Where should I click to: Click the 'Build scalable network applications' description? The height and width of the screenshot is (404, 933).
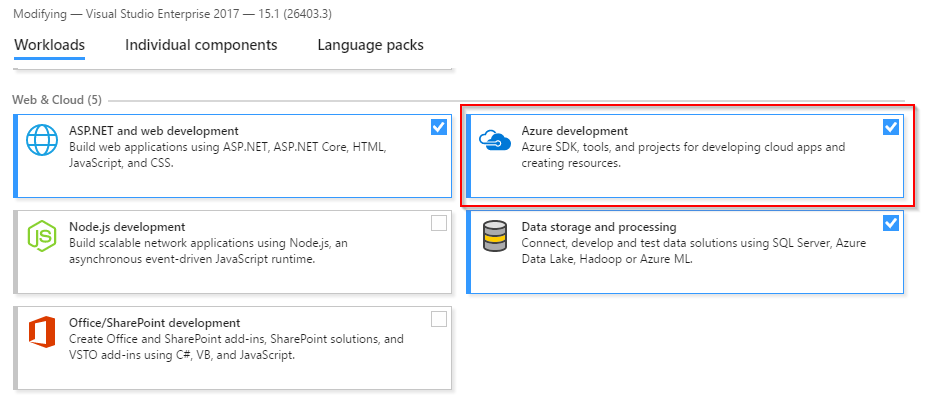coord(208,251)
